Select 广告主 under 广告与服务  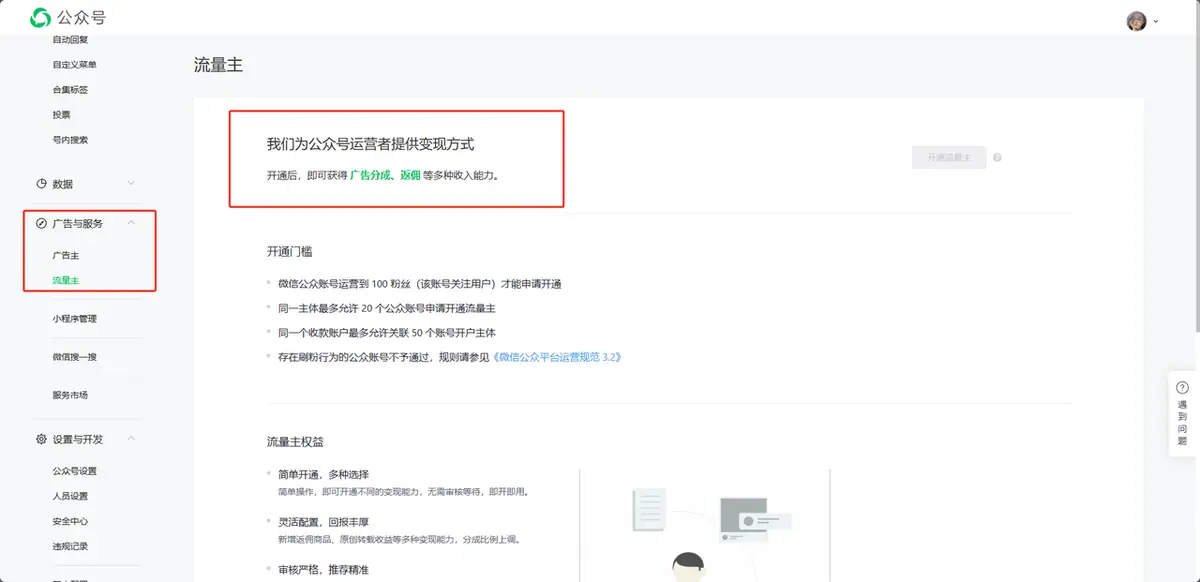(x=66, y=256)
